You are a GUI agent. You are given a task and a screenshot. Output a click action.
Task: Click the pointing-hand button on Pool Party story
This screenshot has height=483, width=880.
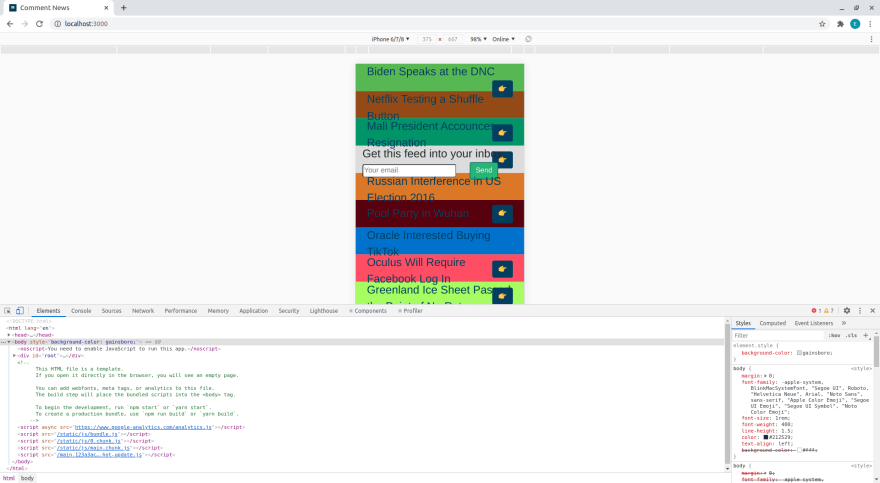tap(502, 214)
